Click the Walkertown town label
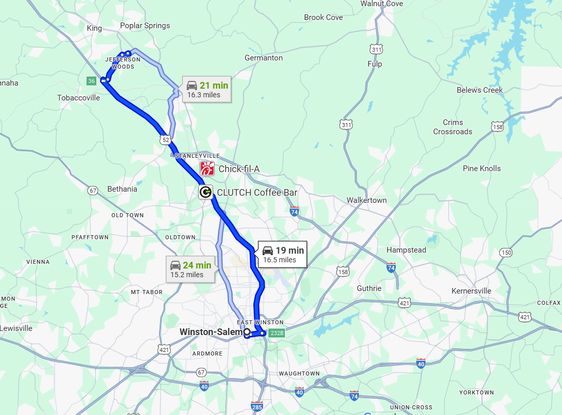The width and height of the screenshot is (562, 415). [x=366, y=200]
